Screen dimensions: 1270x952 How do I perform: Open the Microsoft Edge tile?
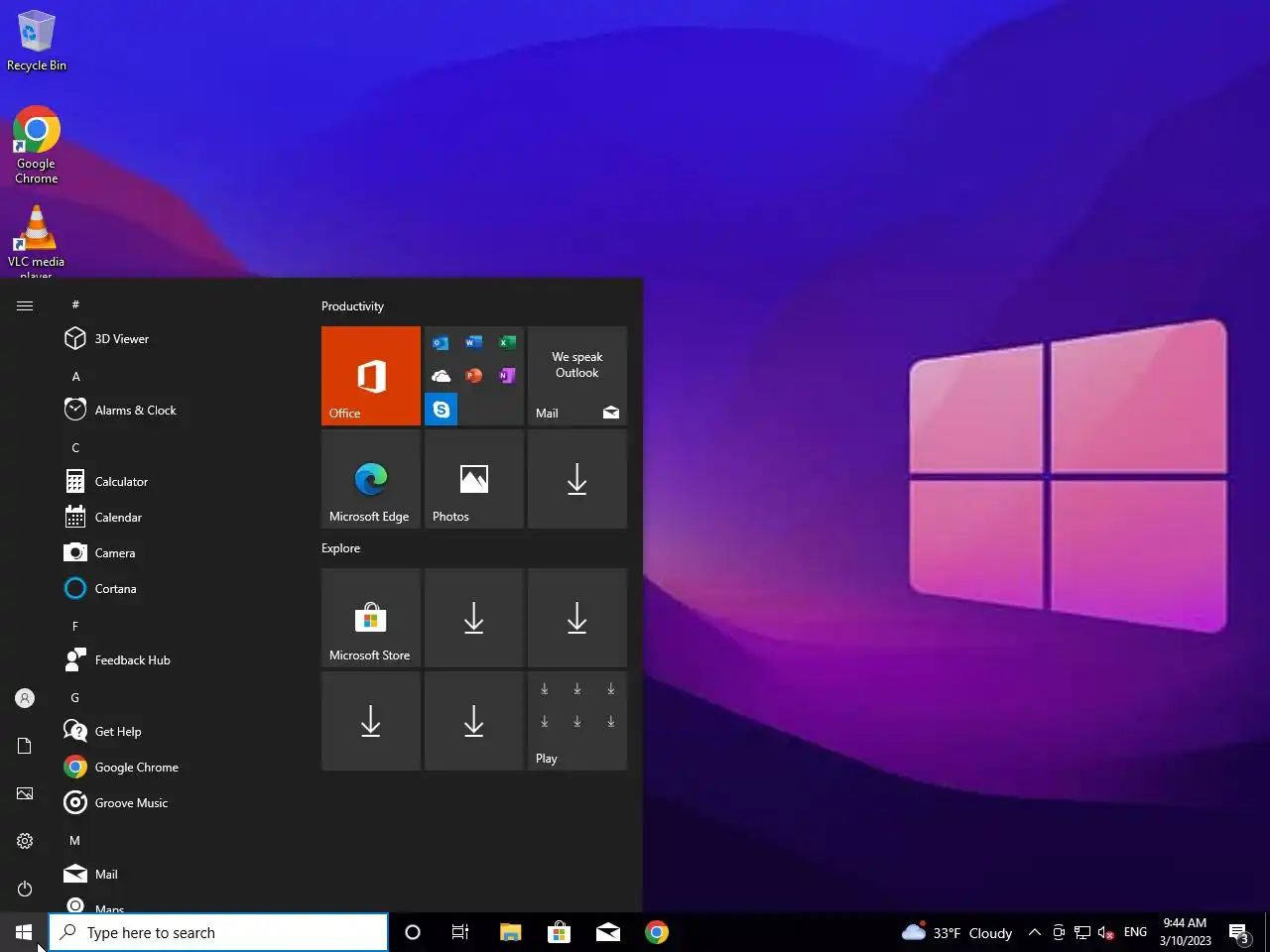(371, 479)
